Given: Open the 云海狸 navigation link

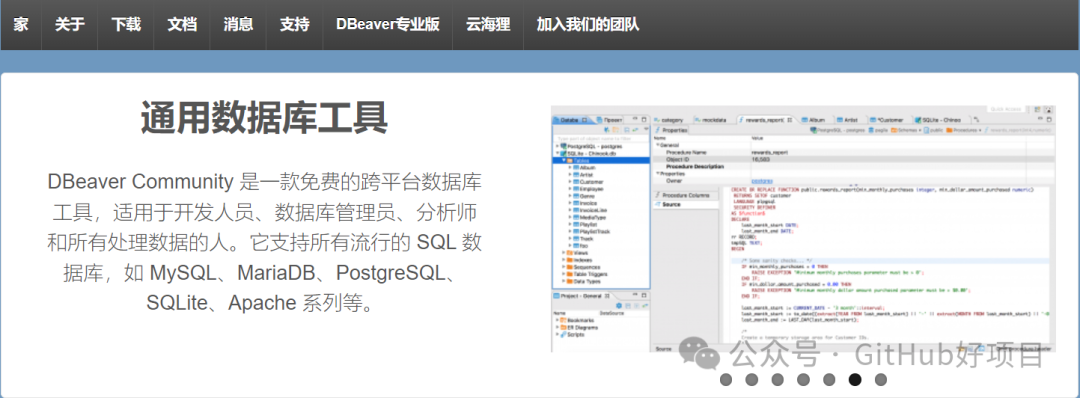Looking at the screenshot, I should coord(488,25).
